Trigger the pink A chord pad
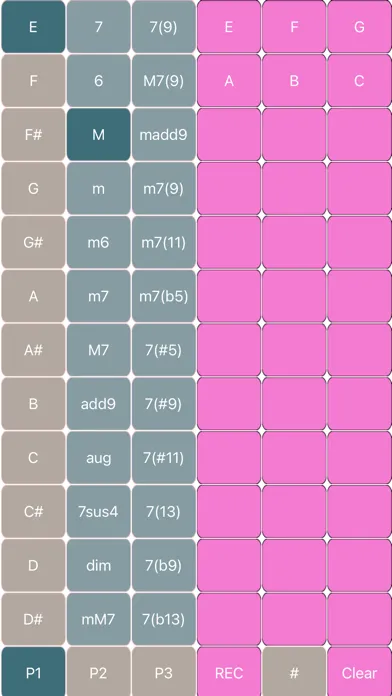392x696 pixels. point(229,81)
